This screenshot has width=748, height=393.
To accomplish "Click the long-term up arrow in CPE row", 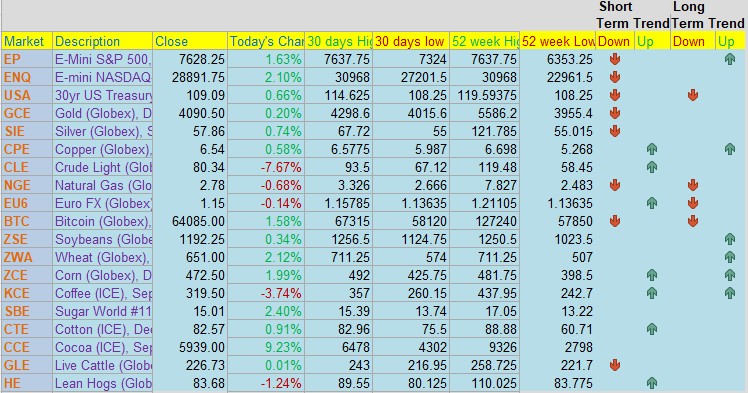I will (729, 149).
